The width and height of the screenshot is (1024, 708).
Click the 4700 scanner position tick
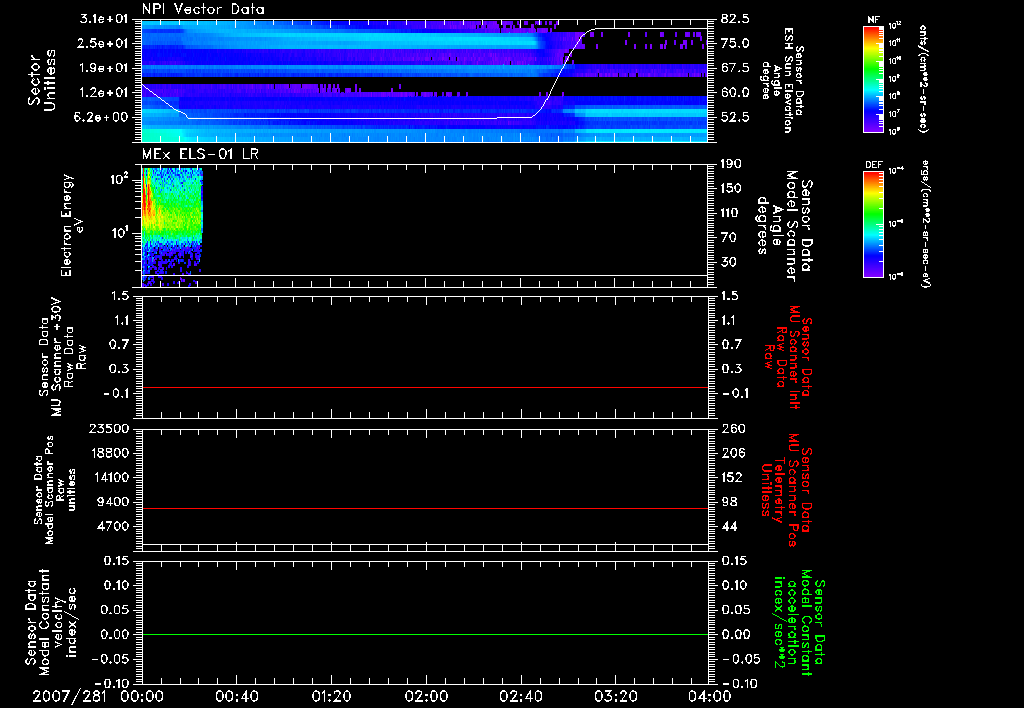click(x=113, y=526)
